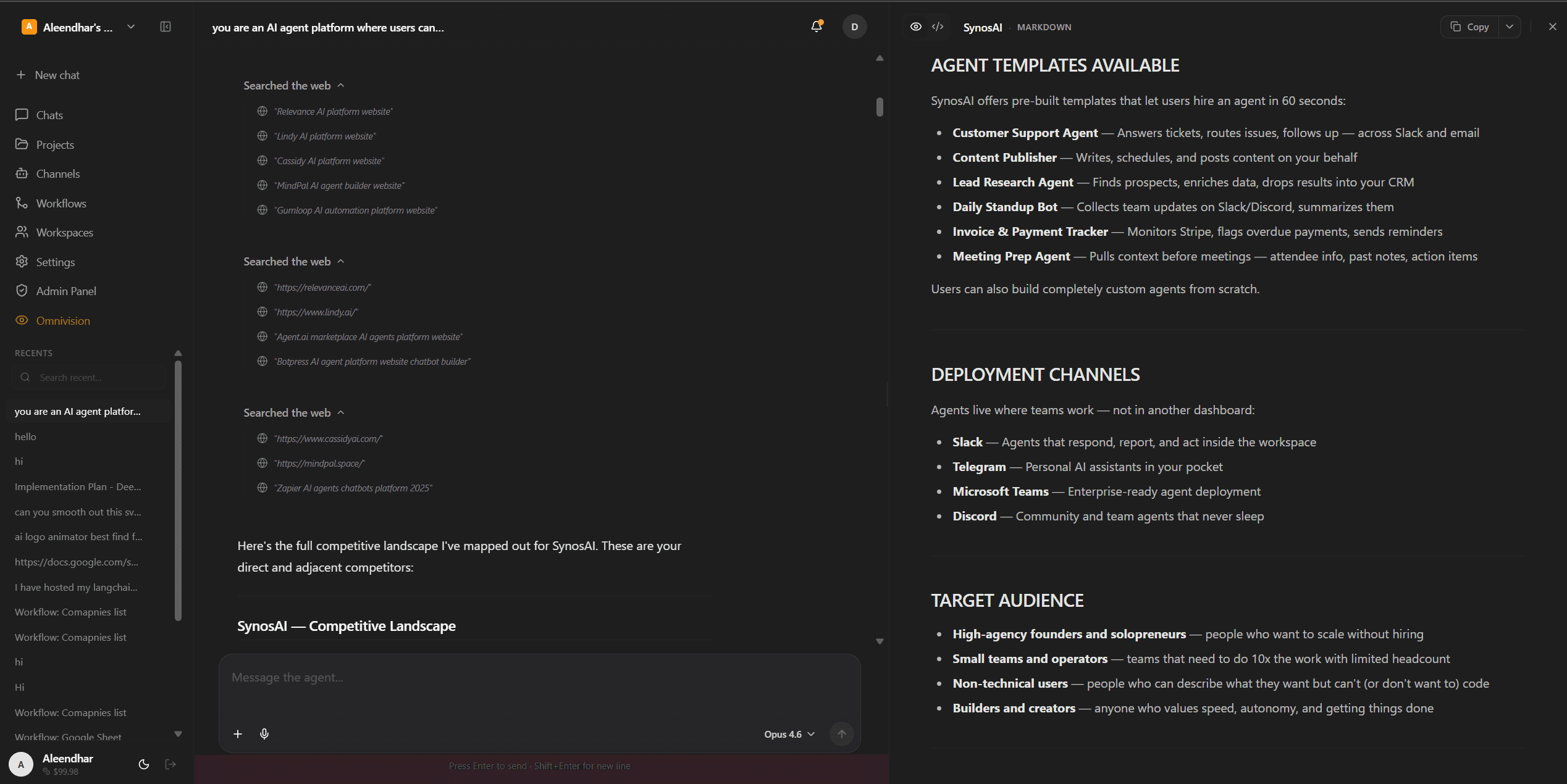Collapse the sidebar using the panel icon
Screen dimensions: 1567x784
[x=166, y=27]
